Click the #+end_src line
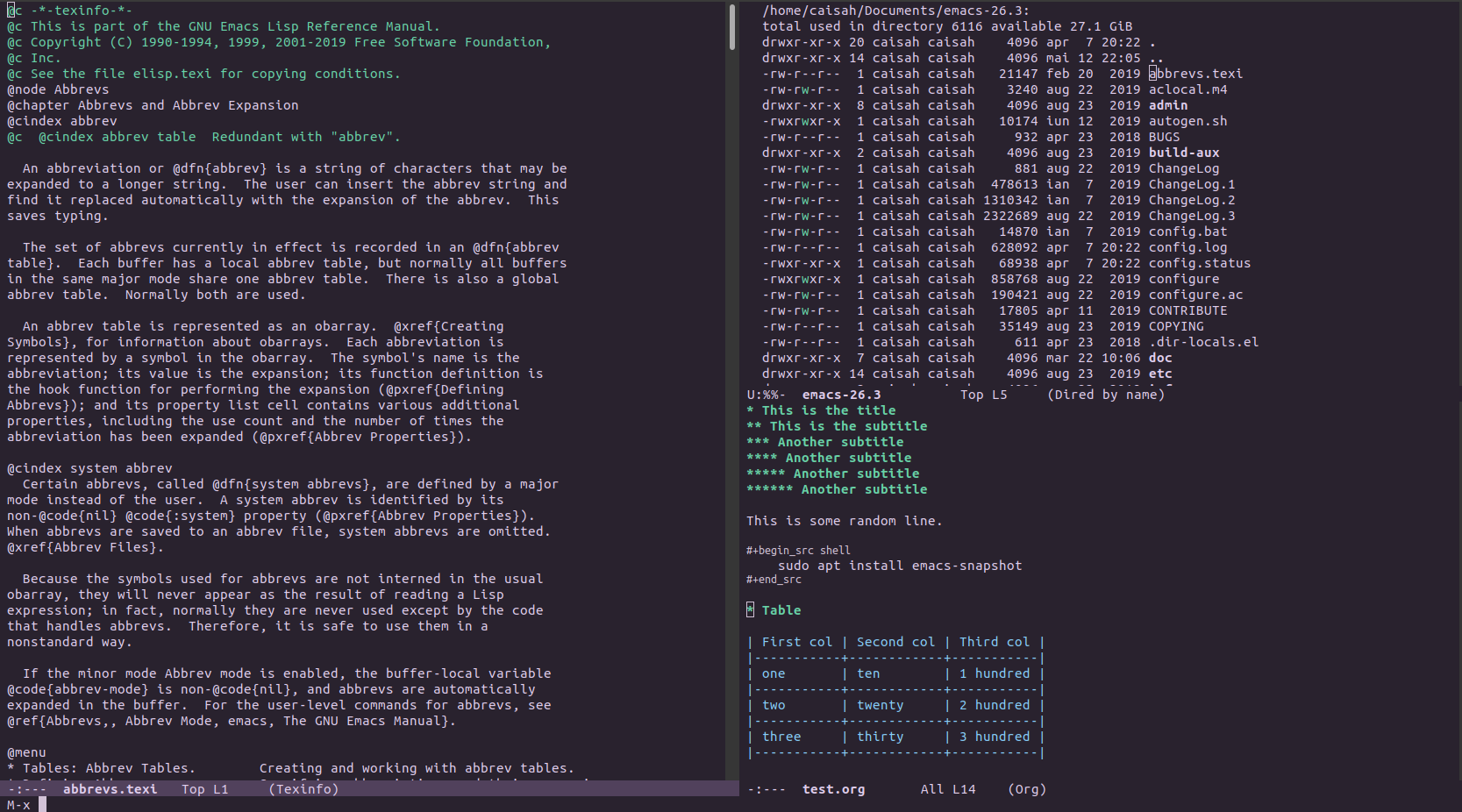The image size is (1462, 812). coord(774,580)
